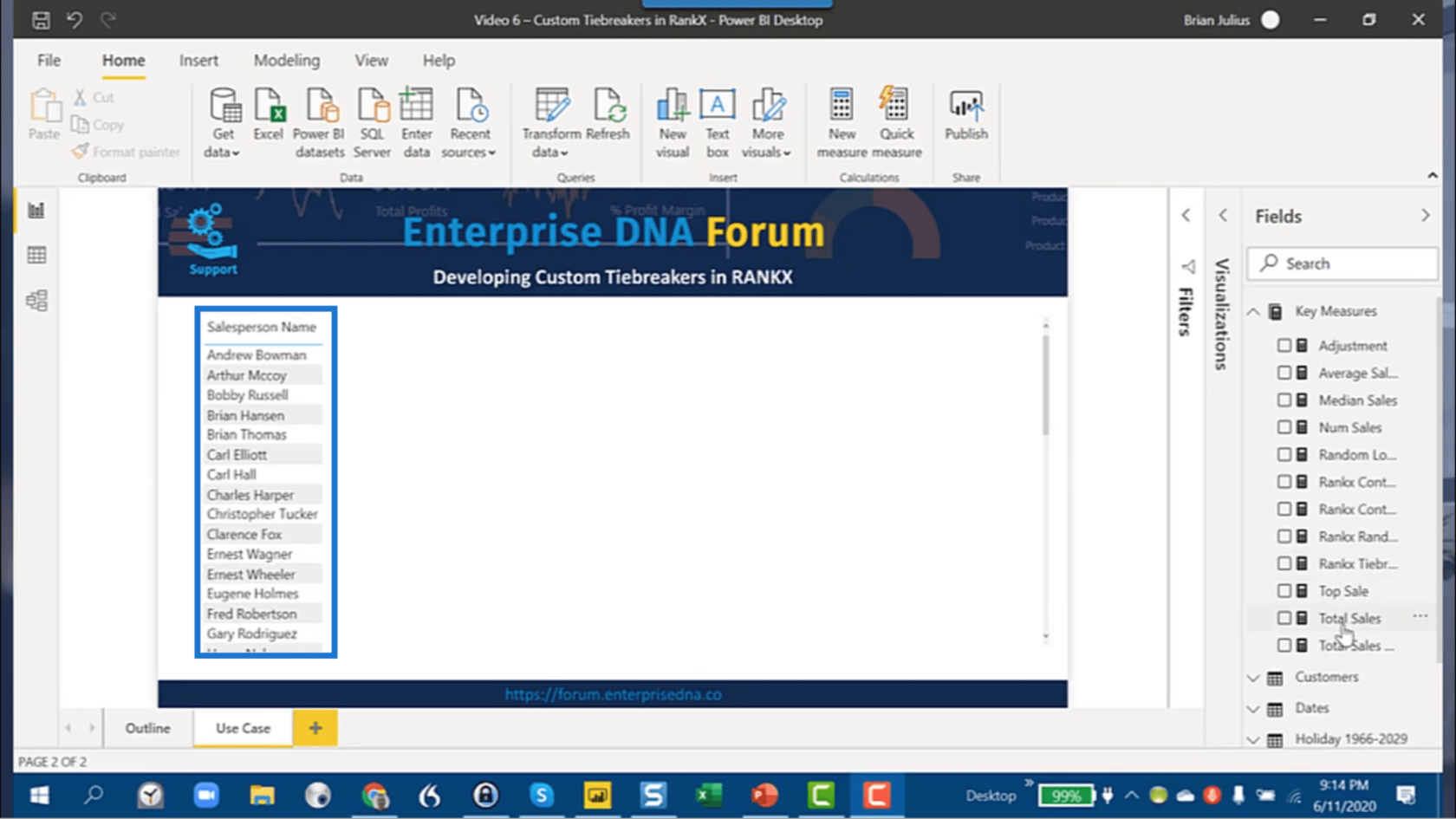This screenshot has height=819, width=1456.
Task: Check the Random Lo... checkbox
Action: 1284,454
